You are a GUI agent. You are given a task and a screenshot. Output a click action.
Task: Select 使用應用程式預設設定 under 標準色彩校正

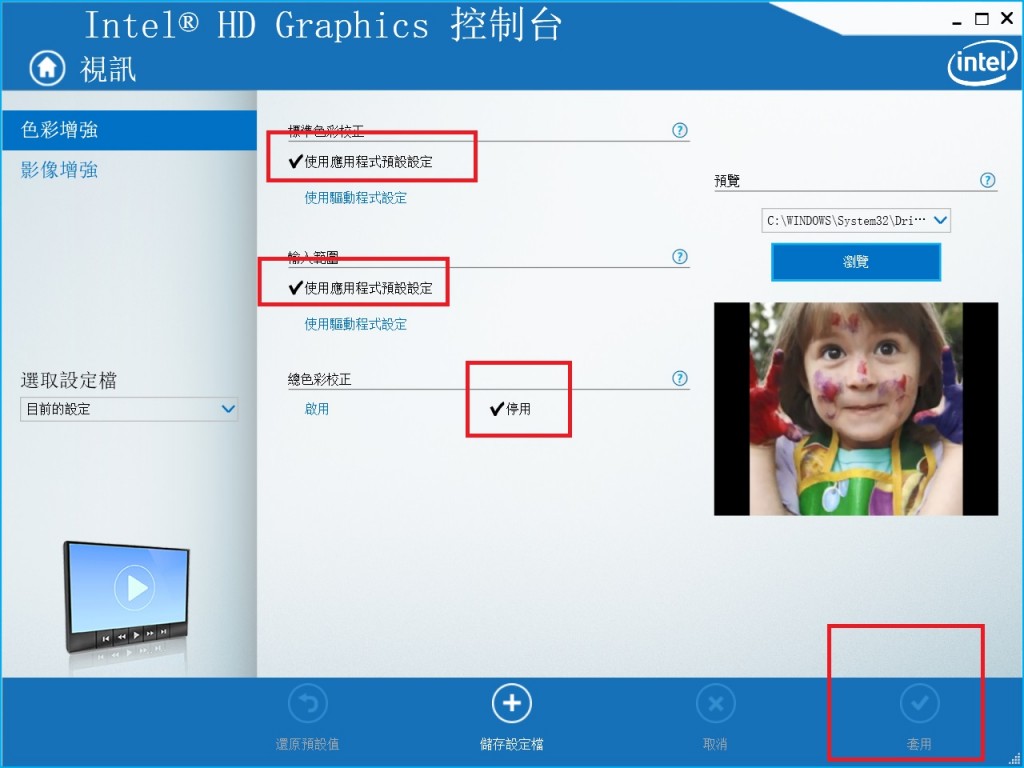point(360,162)
